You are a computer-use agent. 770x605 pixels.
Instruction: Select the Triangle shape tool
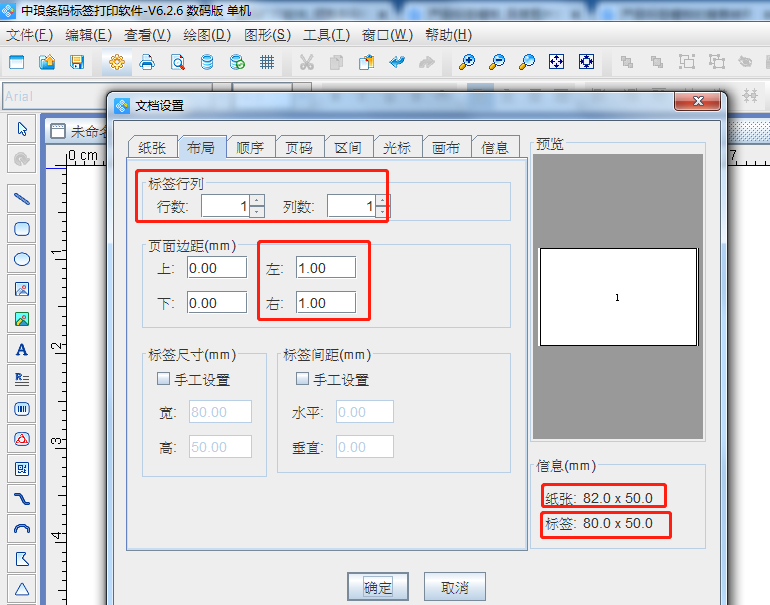click(22, 588)
